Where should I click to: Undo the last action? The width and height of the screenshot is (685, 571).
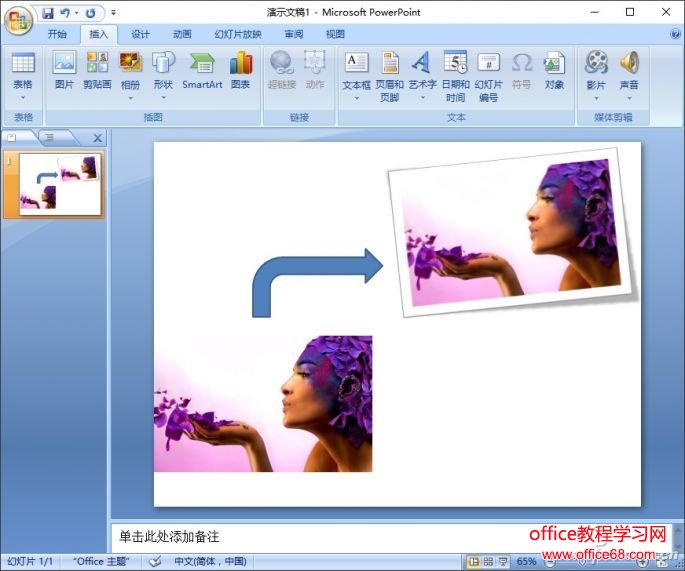pyautogui.click(x=65, y=13)
